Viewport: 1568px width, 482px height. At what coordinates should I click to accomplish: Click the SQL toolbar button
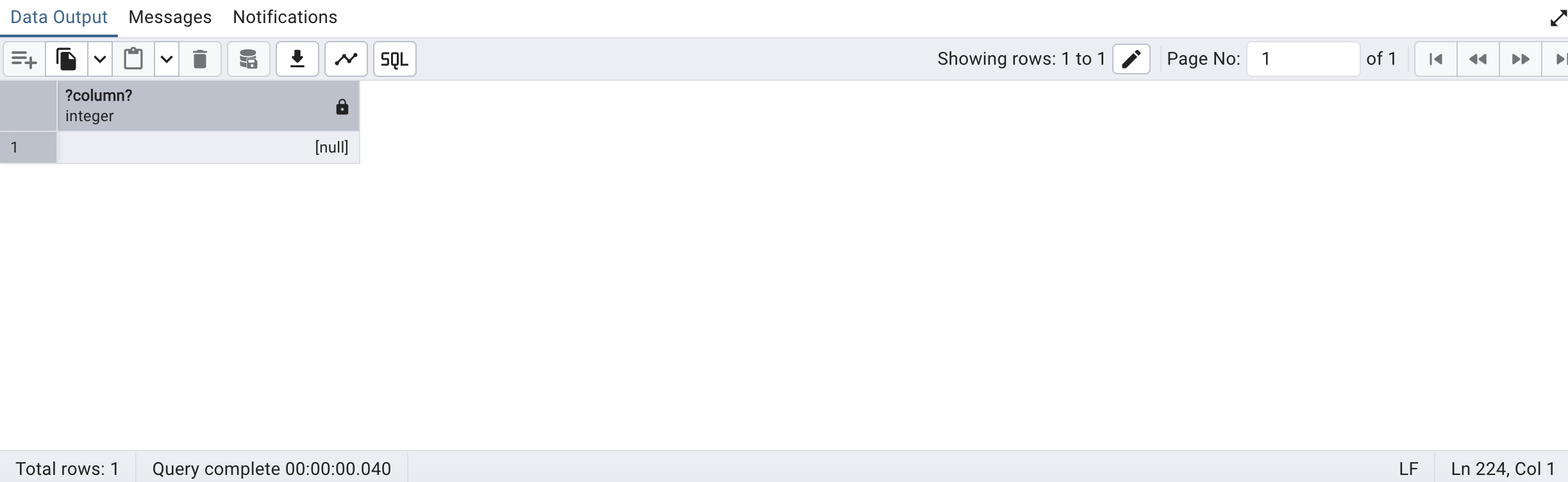(x=394, y=60)
